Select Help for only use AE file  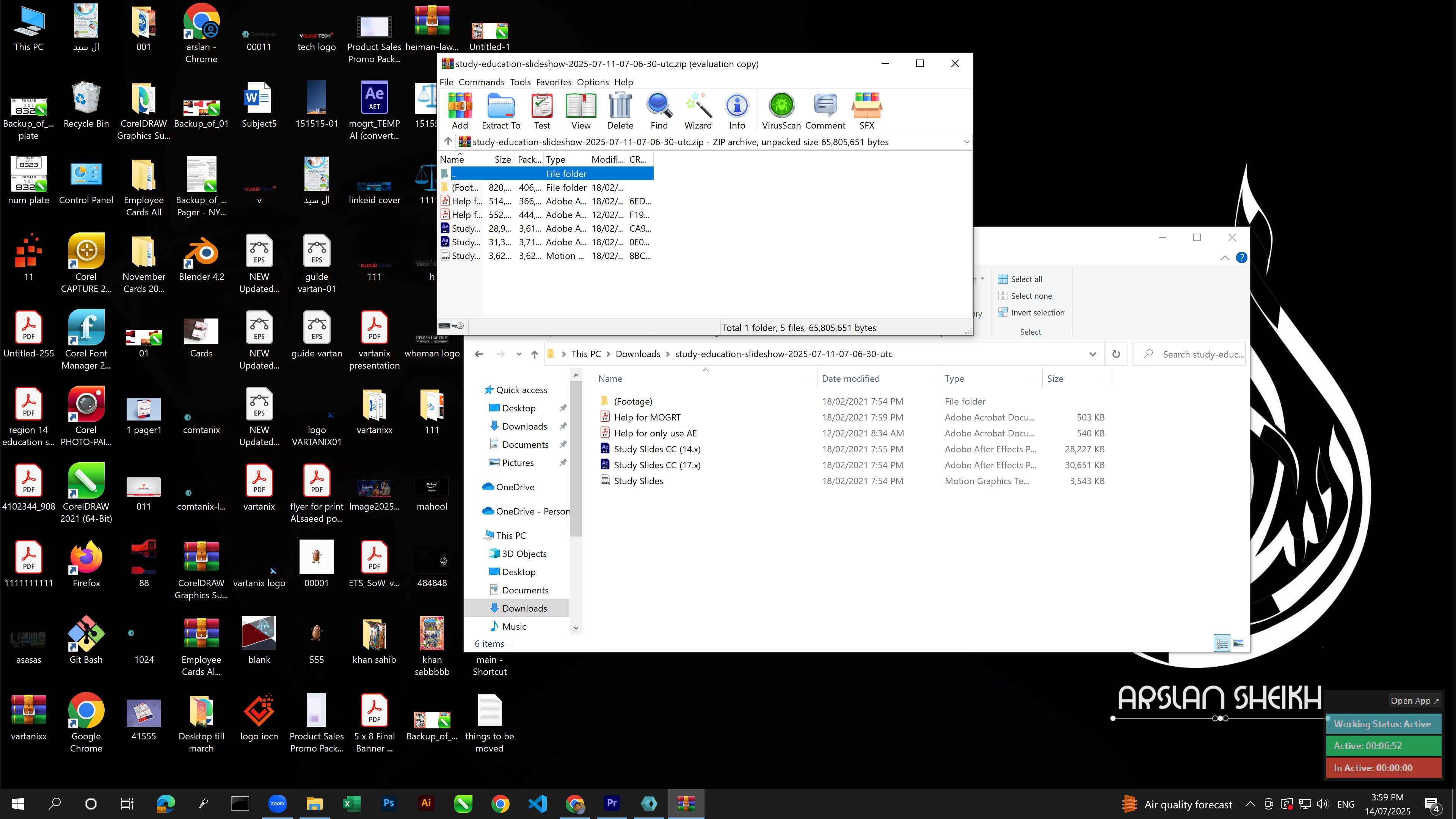point(655,433)
